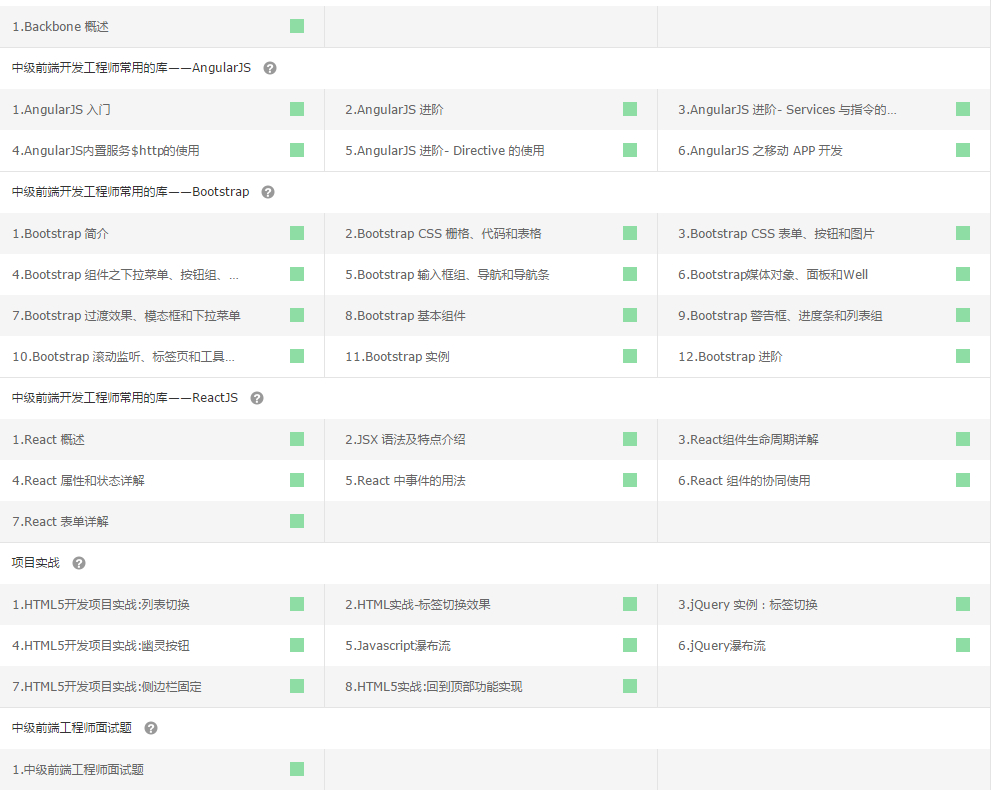Image resolution: width=991 pixels, height=790 pixels.
Task: Click green square for JSX 语法及特点介绍
Action: tap(630, 439)
